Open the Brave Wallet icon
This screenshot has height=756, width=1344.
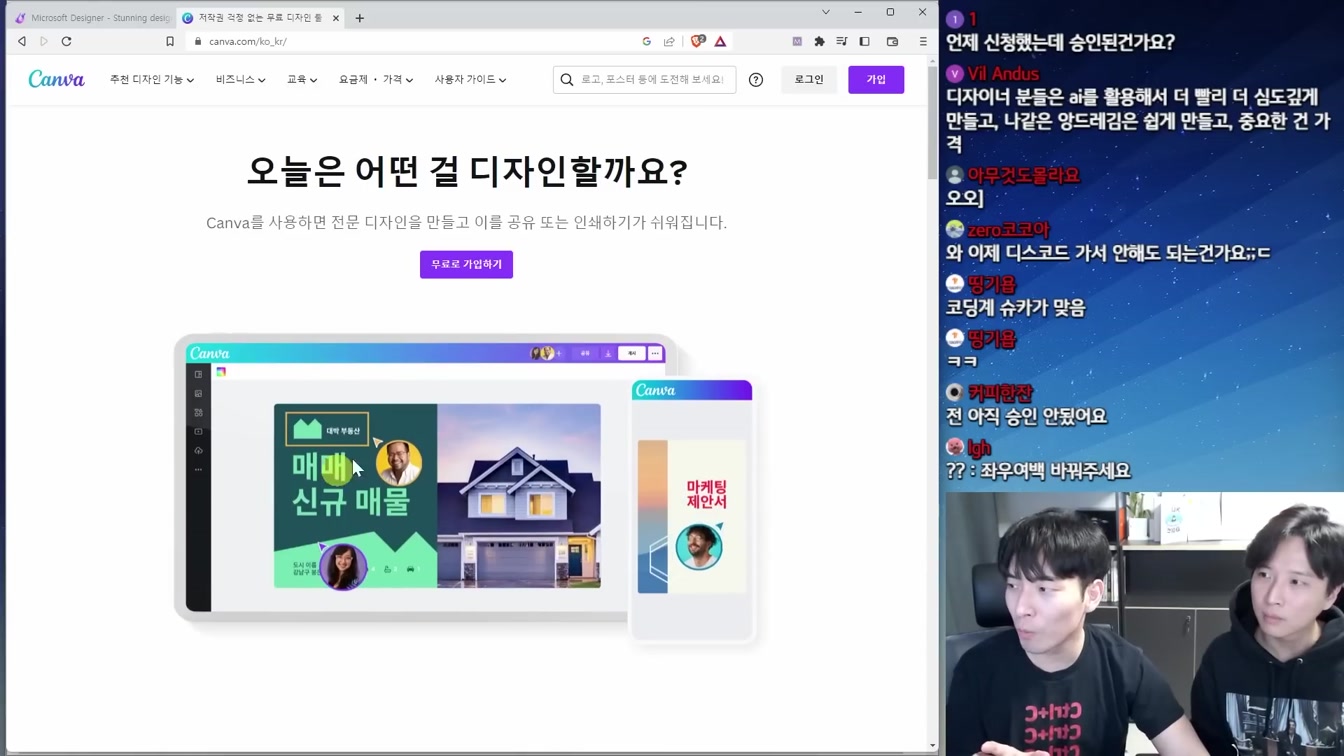coord(893,41)
